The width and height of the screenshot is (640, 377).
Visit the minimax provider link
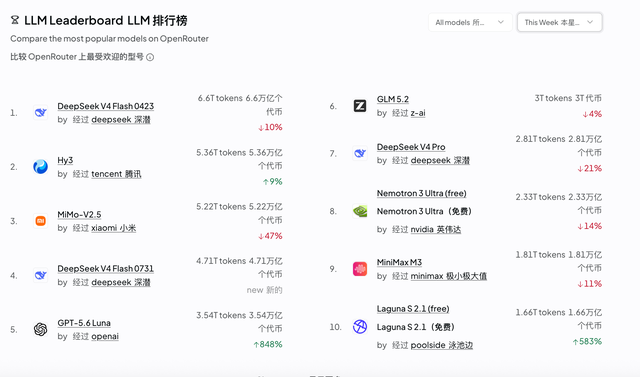click(449, 276)
